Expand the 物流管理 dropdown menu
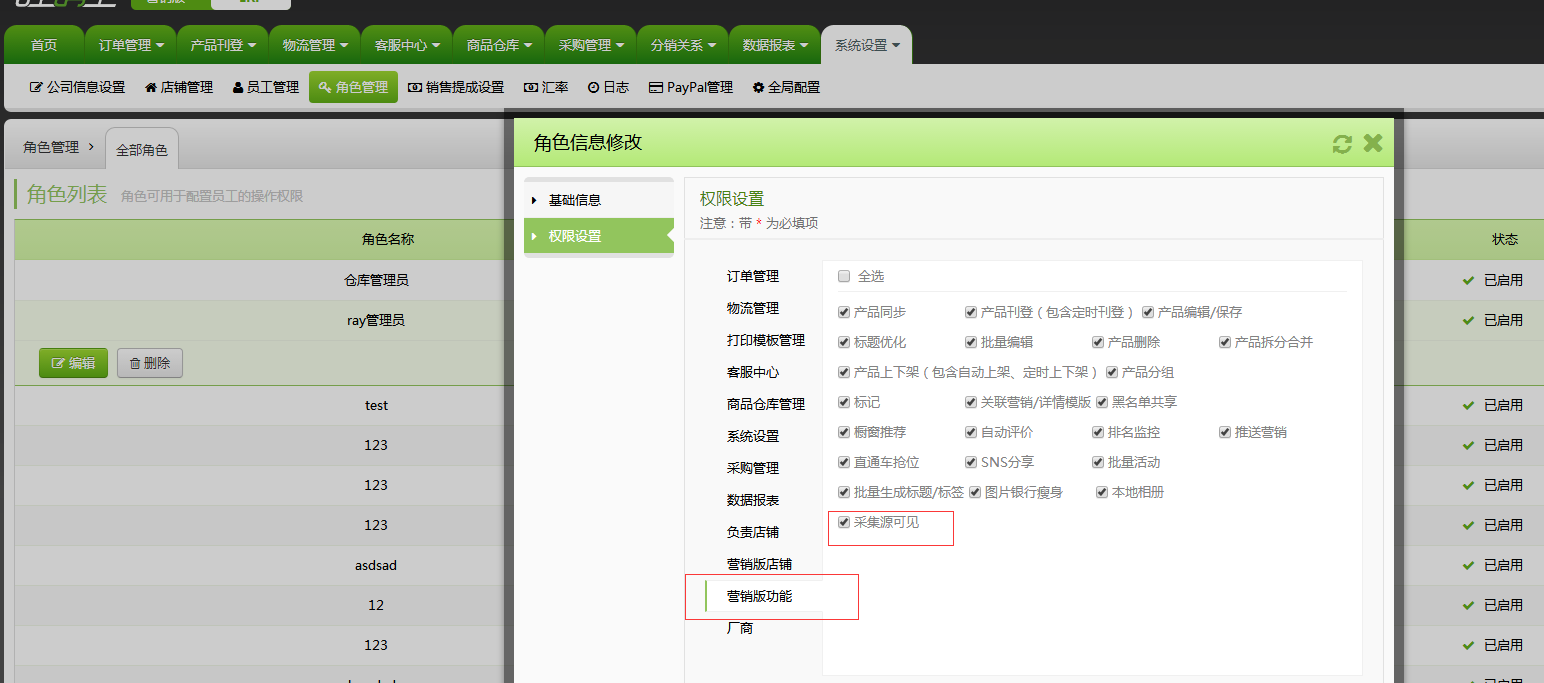The width and height of the screenshot is (1544, 683). (x=315, y=45)
